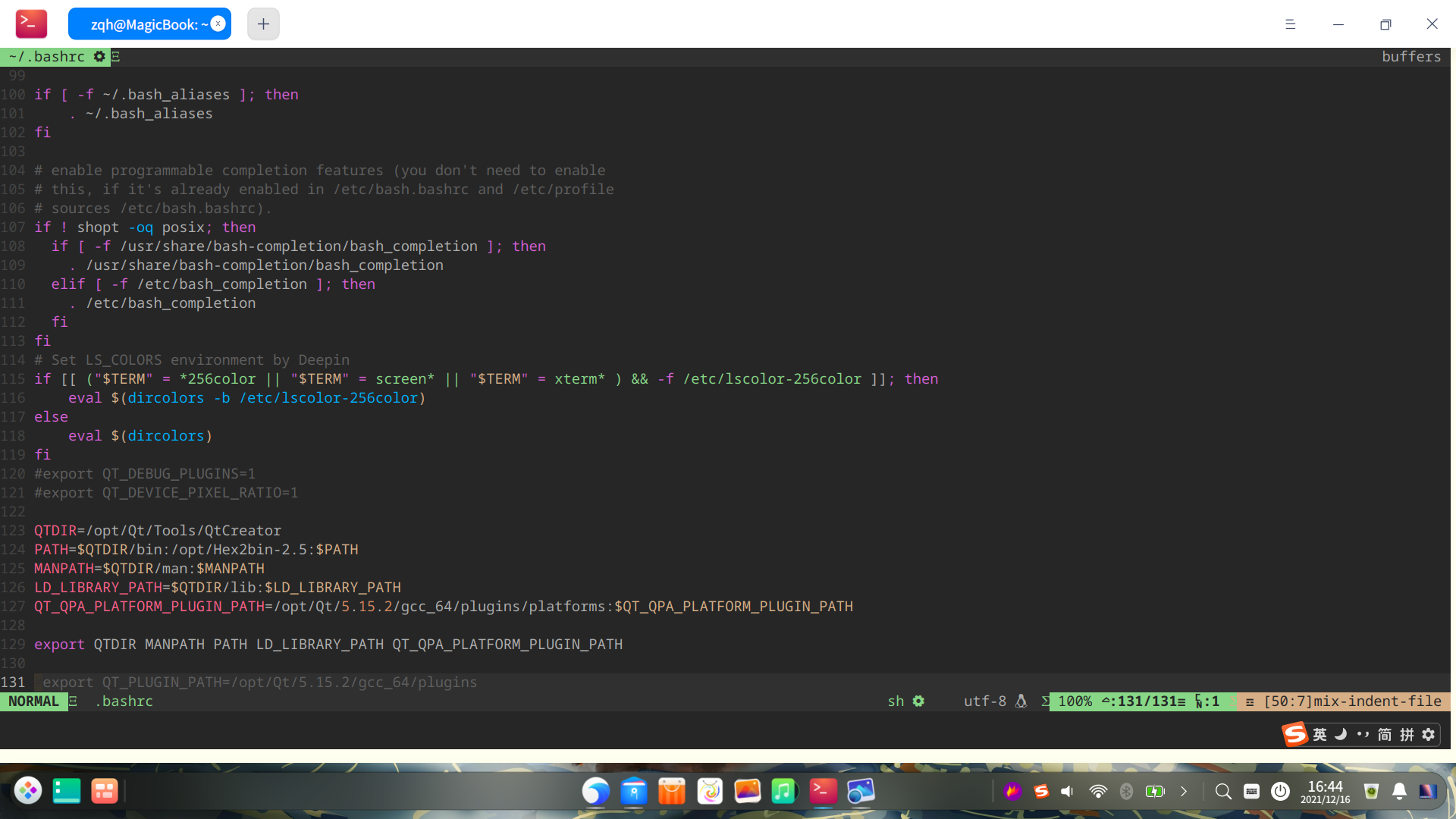
Task: Open Sogou input method settings gear
Action: (x=1429, y=734)
